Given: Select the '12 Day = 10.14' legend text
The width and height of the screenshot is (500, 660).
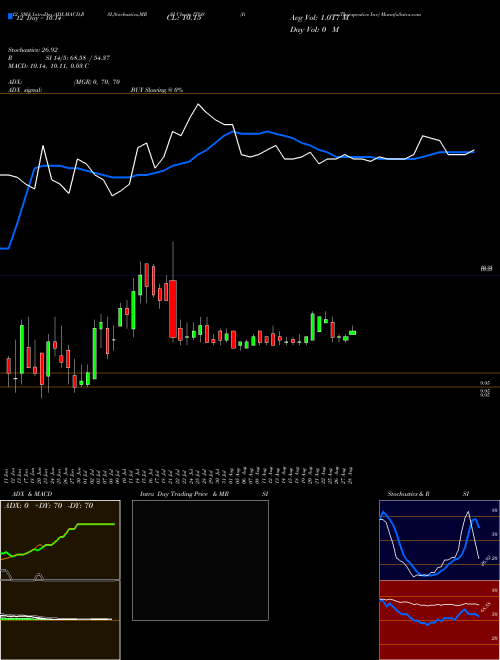Looking at the screenshot, I should (x=39, y=19).
